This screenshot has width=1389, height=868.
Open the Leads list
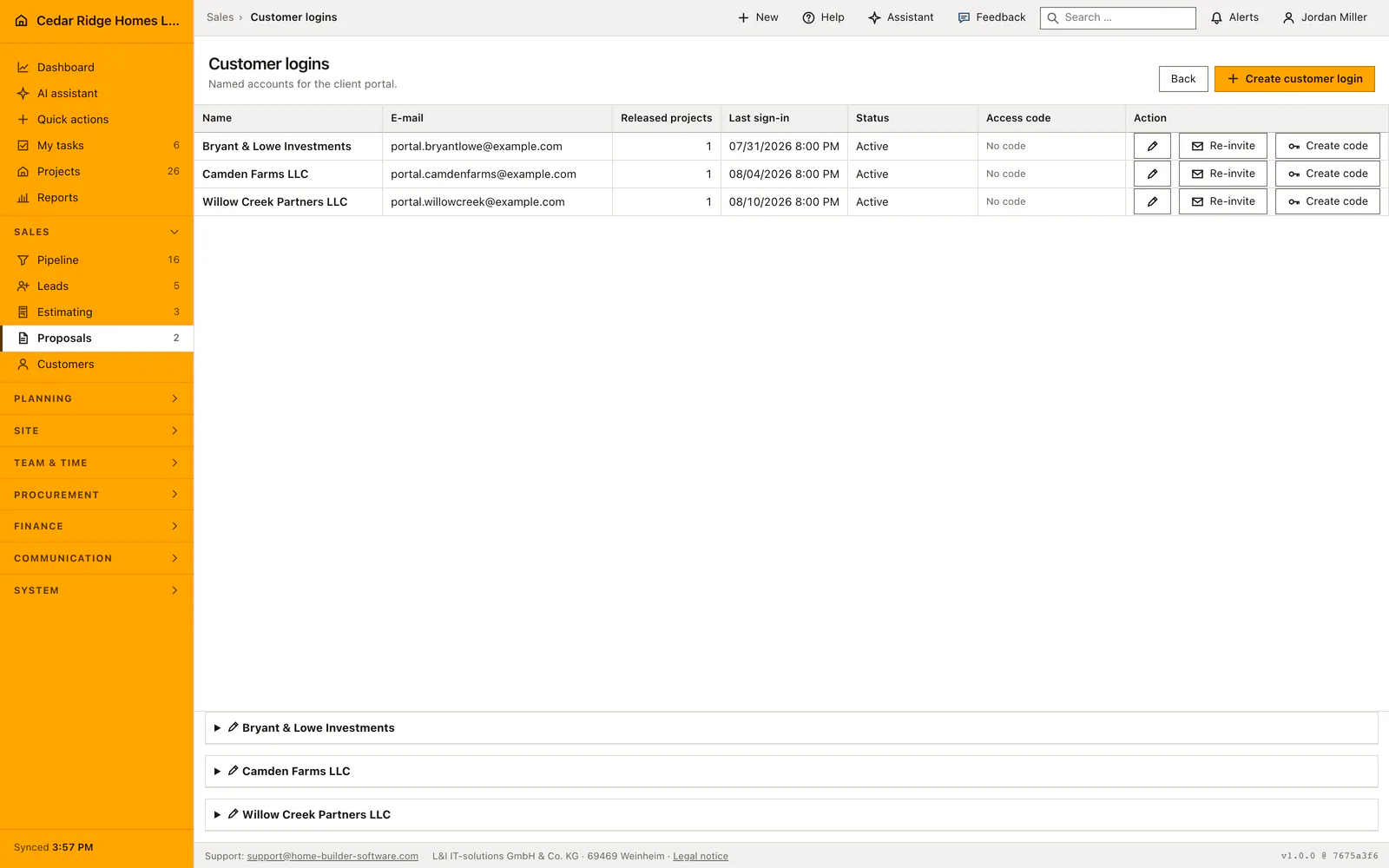tap(96, 286)
